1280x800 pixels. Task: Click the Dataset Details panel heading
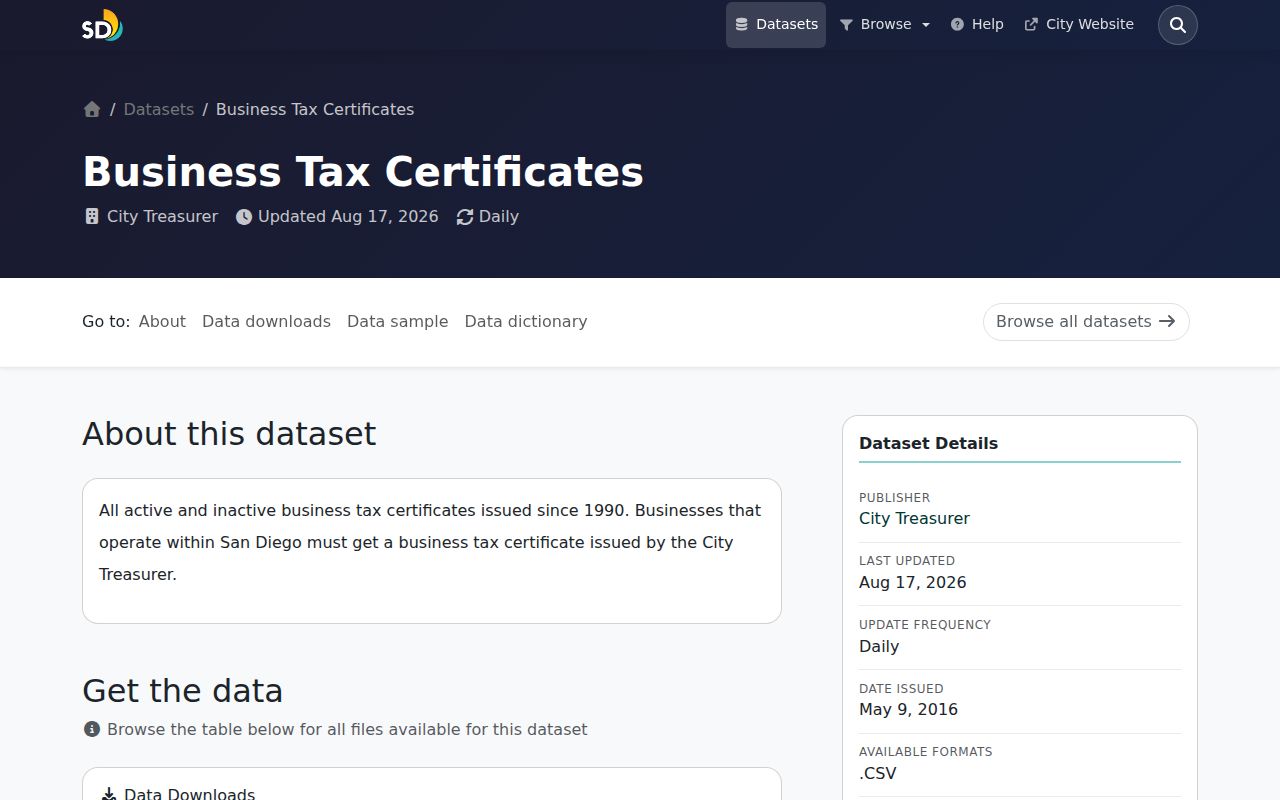point(928,443)
